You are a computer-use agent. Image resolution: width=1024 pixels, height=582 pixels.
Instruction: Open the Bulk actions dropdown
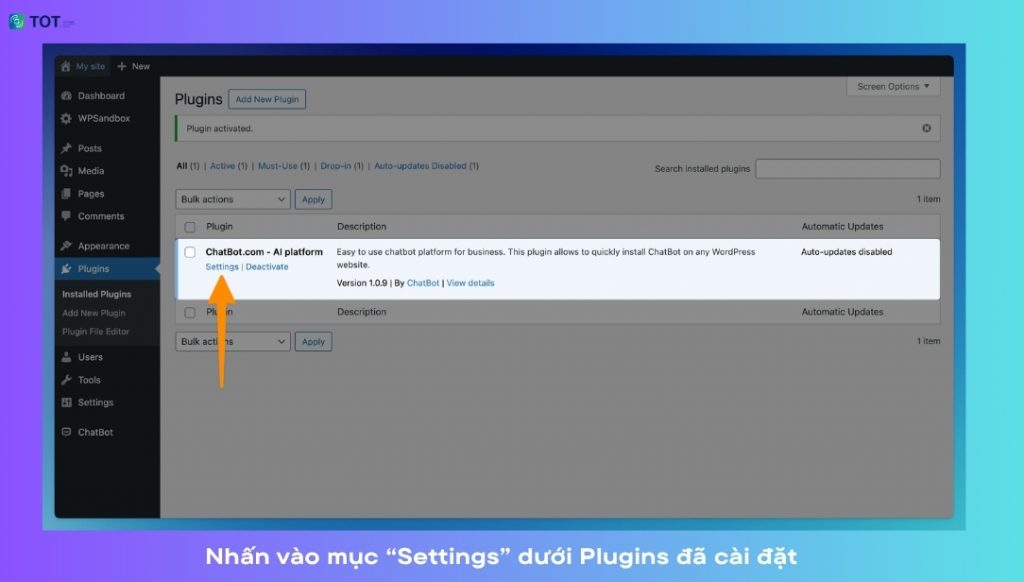click(232, 199)
